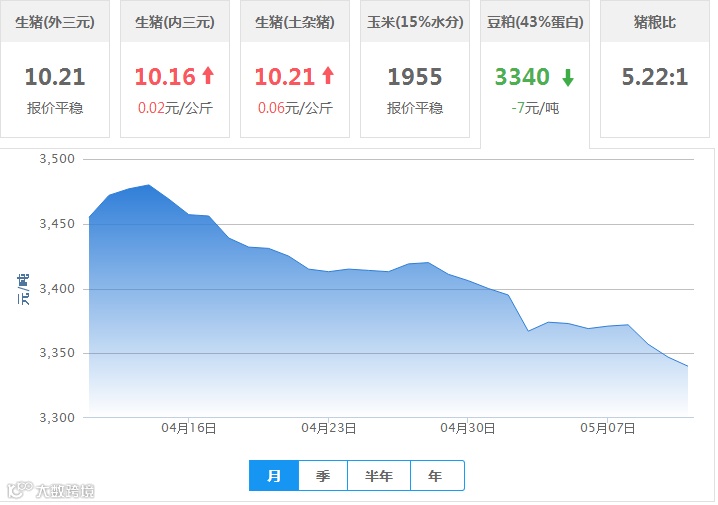Click the 元/吨 axis title
The image size is (718, 505).
23,289
